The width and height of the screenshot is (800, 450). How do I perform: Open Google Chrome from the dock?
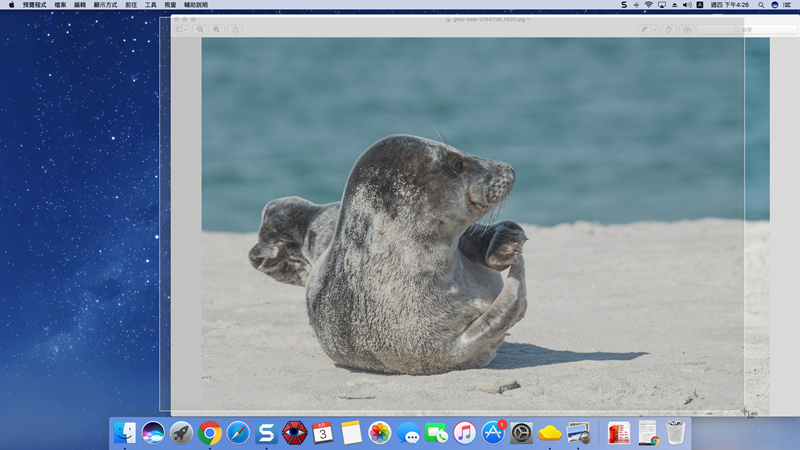(210, 433)
